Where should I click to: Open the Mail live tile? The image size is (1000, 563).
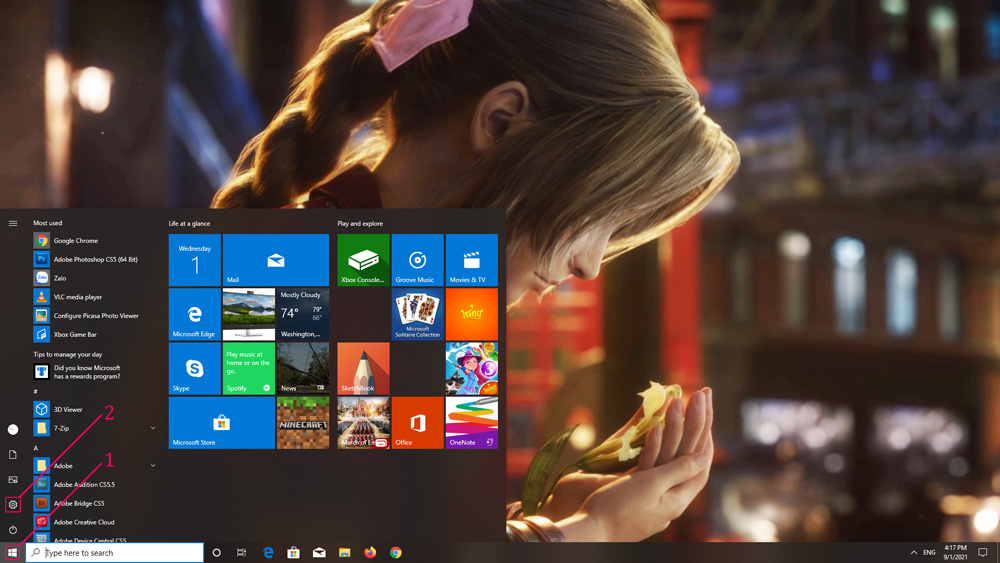coord(276,260)
